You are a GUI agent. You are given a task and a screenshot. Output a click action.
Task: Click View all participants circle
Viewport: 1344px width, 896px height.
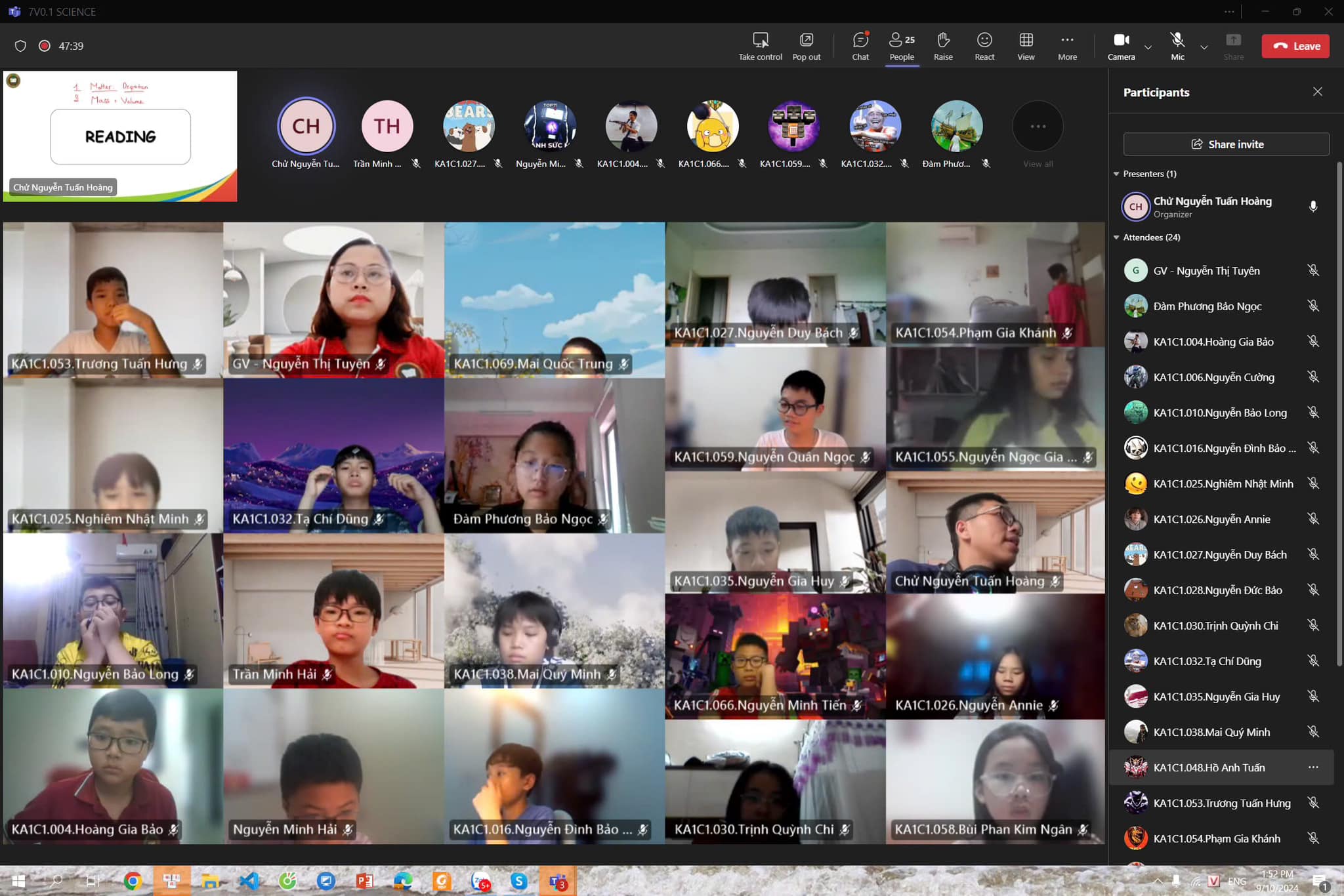pyautogui.click(x=1038, y=126)
